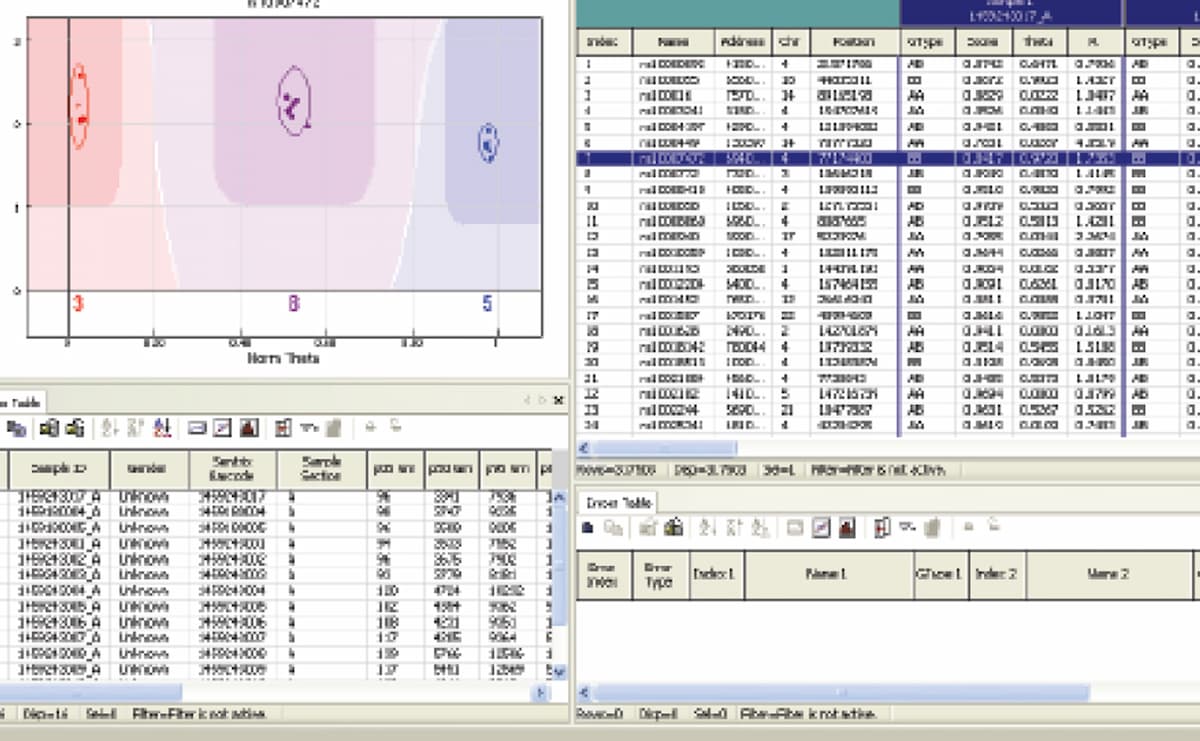This screenshot has width=1200, height=741.
Task: Click the first export icon in Samples Table toolbar
Action: pos(47,428)
